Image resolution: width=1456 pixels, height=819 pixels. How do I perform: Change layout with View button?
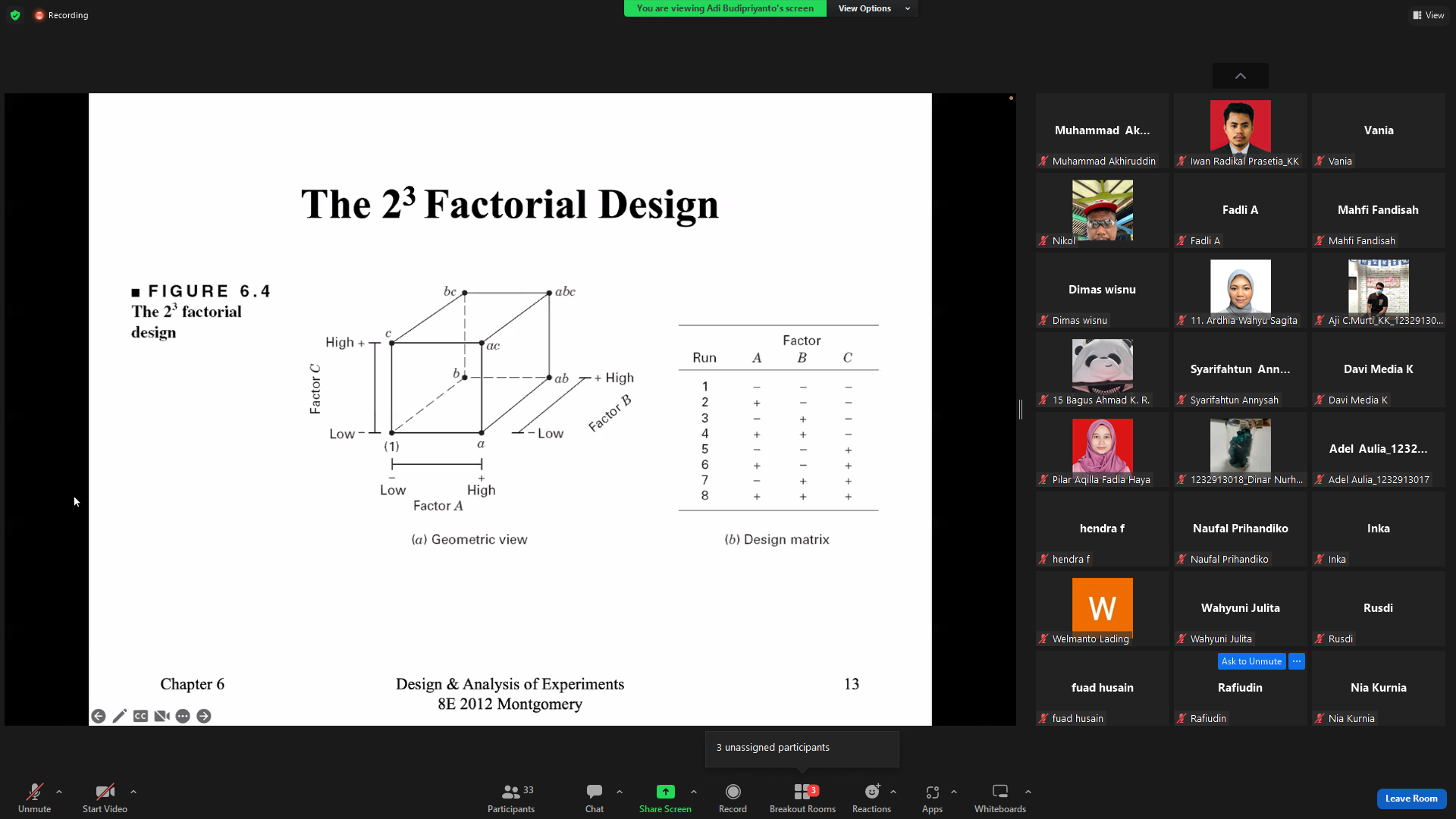tap(1429, 15)
